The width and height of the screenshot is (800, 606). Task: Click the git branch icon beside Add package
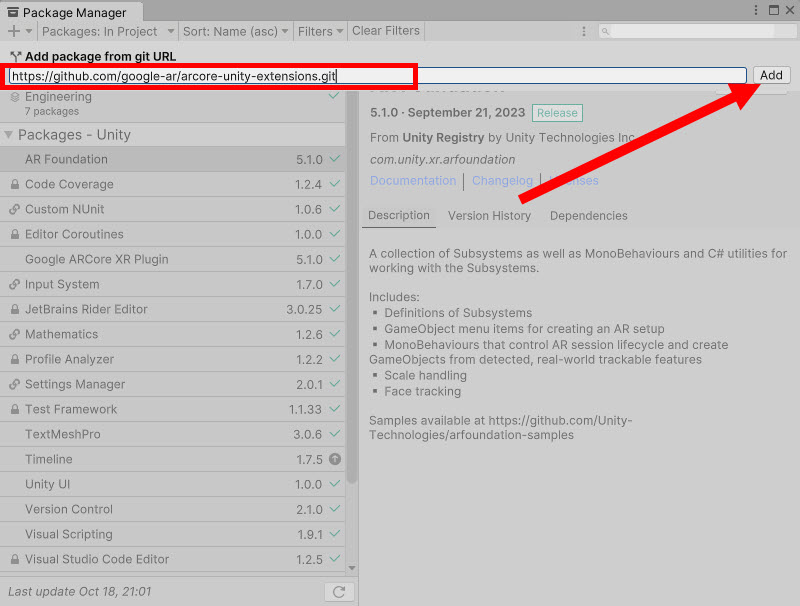click(15, 56)
